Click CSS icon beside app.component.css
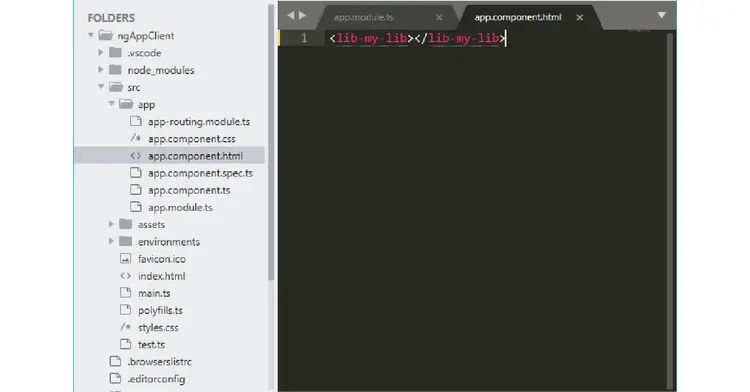The width and height of the screenshot is (750, 392). [x=136, y=138]
